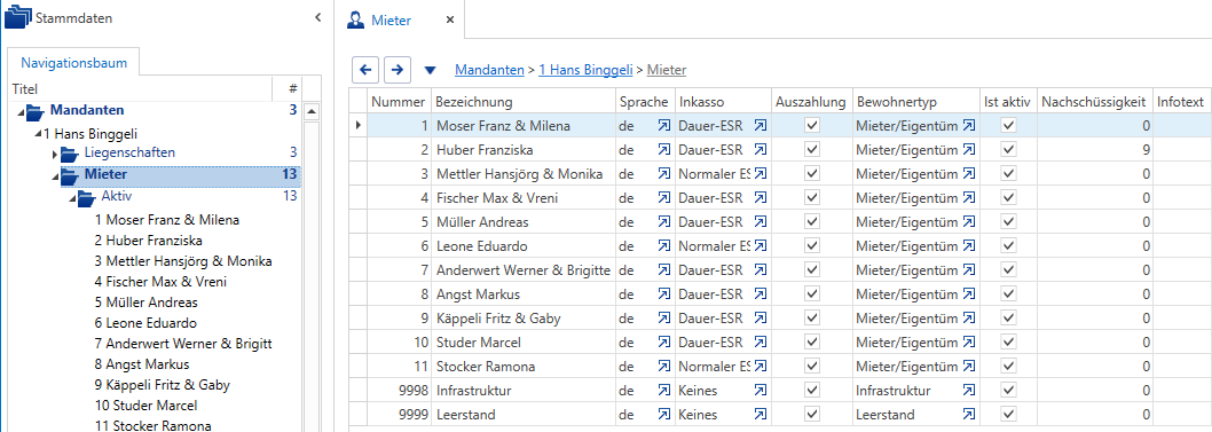Open Inkasso link icon for Angst Markus

760,294
